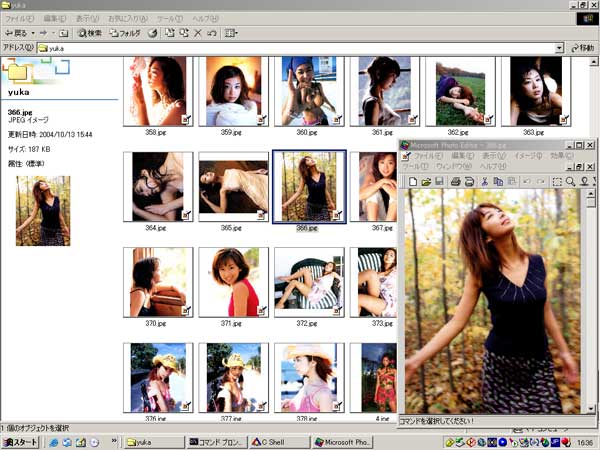This screenshot has width=600, height=450.
Task: Click file name label 361.jpg
Action: pos(382,132)
